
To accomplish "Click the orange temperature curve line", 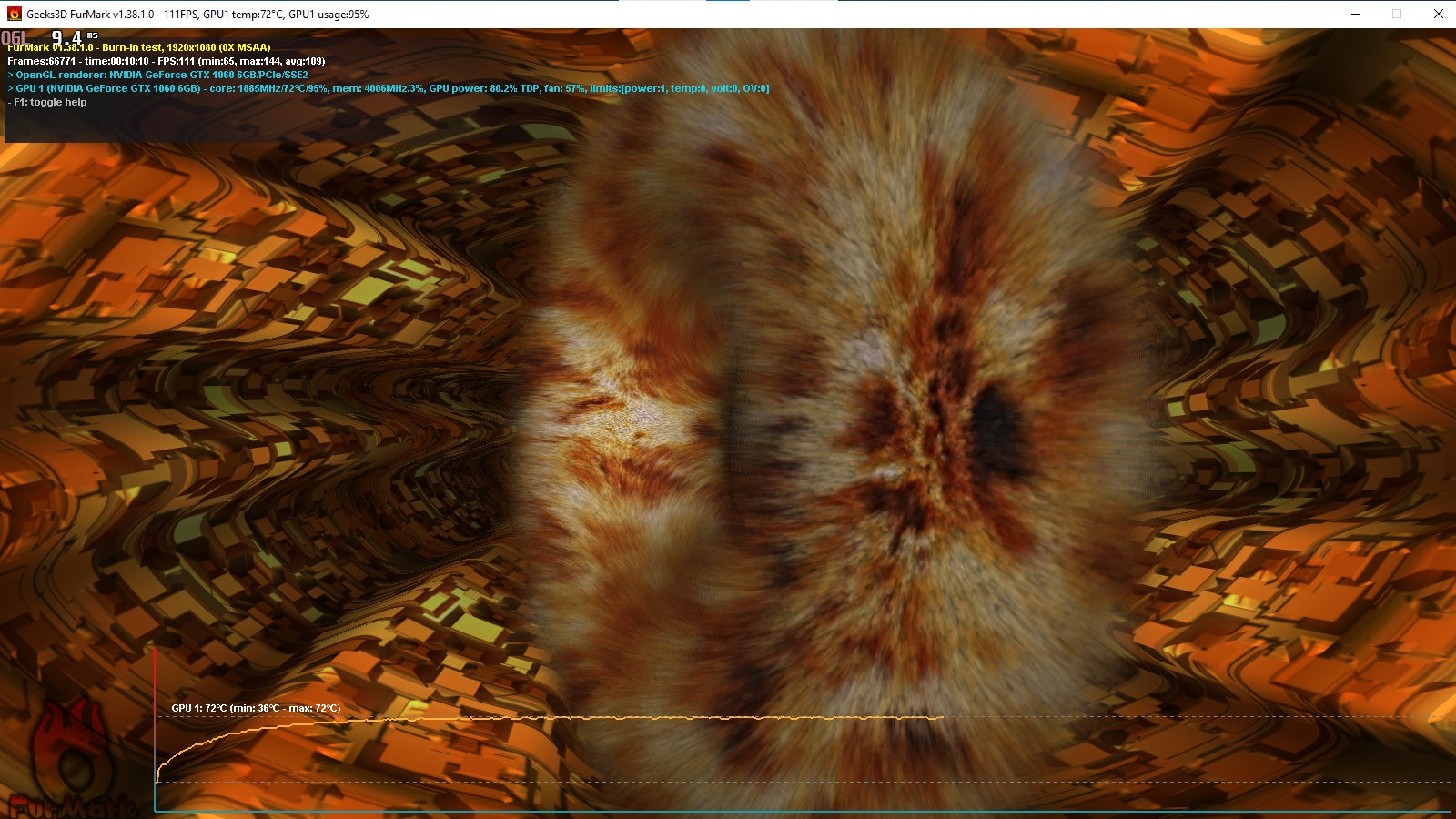I will (546, 718).
